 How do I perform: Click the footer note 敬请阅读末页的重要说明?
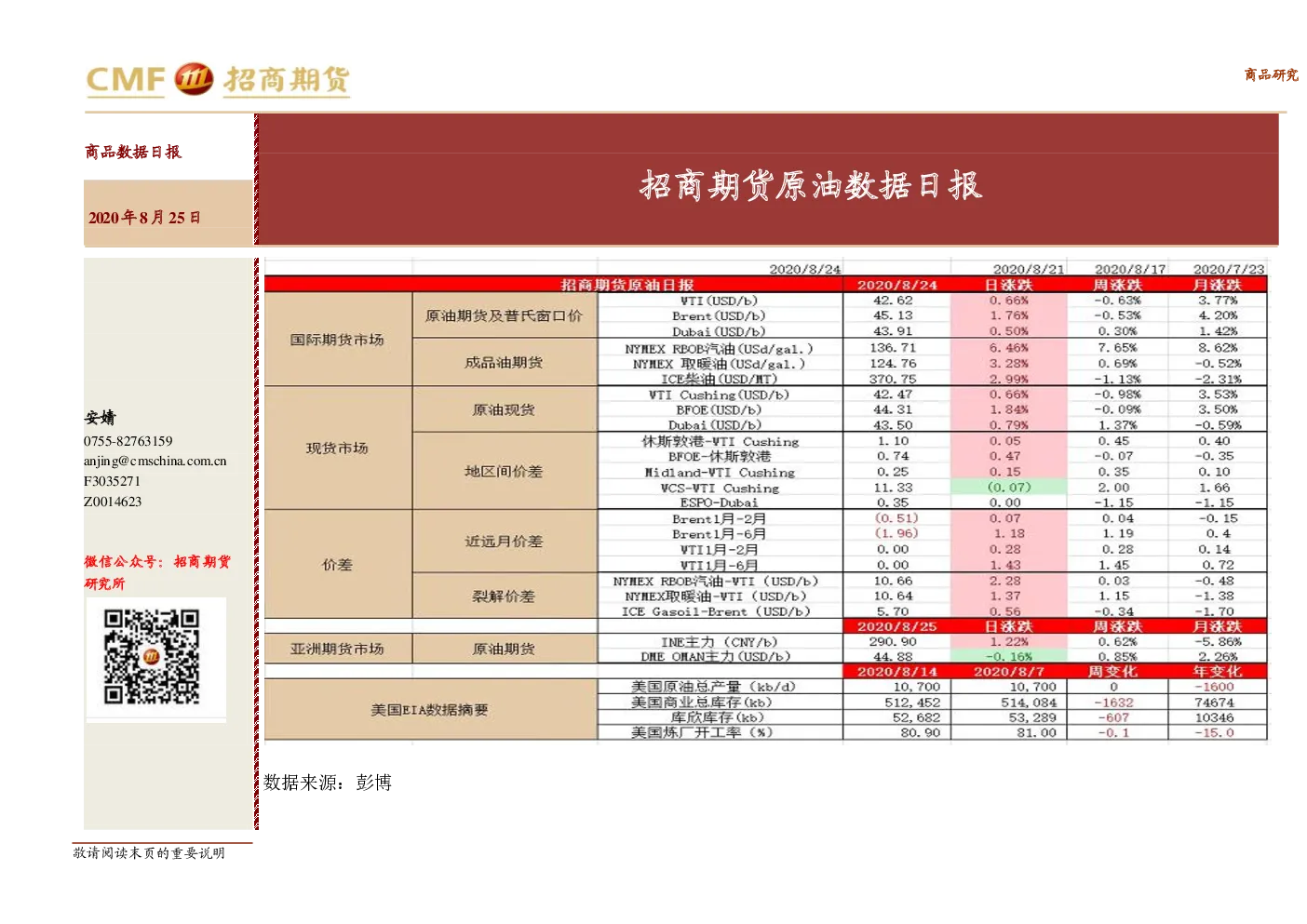[149, 853]
